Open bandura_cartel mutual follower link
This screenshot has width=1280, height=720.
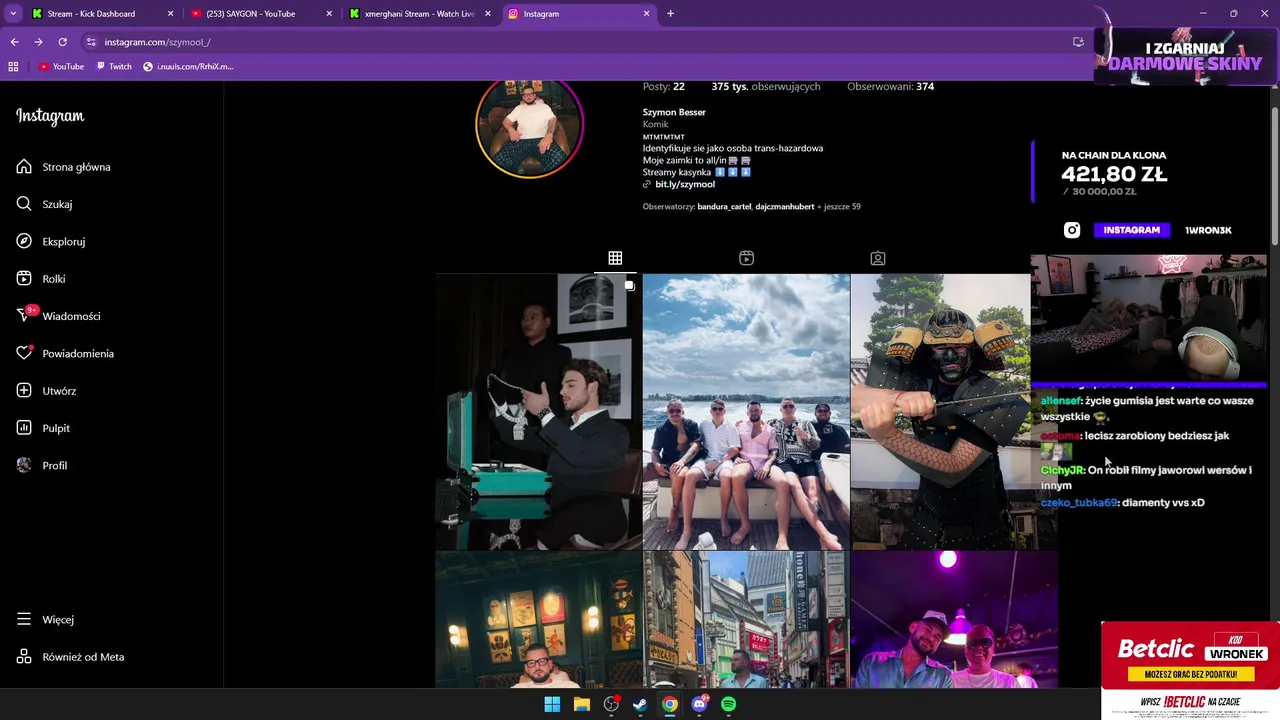pyautogui.click(x=724, y=206)
